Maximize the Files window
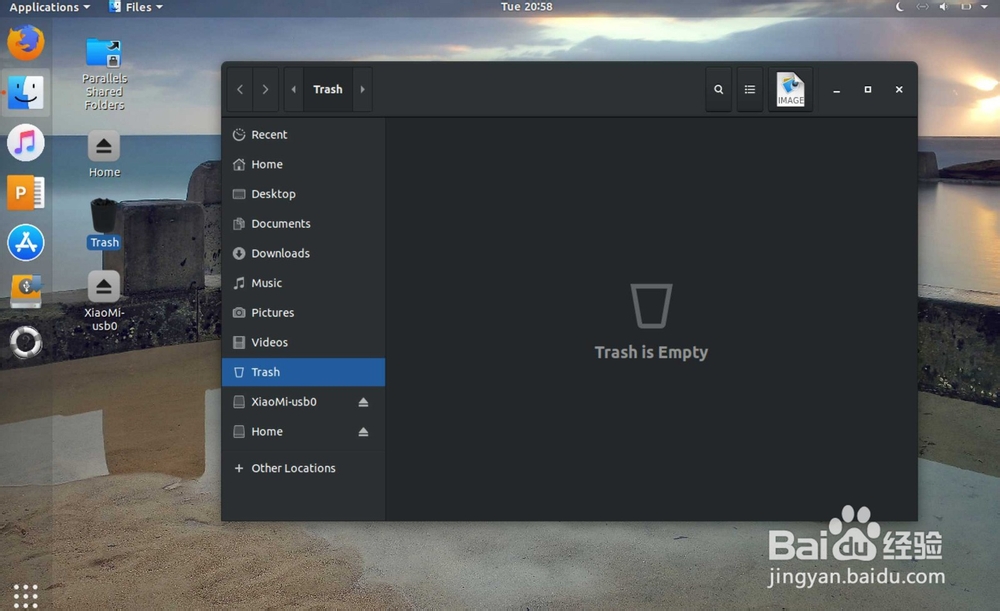1000x611 pixels. 867,89
